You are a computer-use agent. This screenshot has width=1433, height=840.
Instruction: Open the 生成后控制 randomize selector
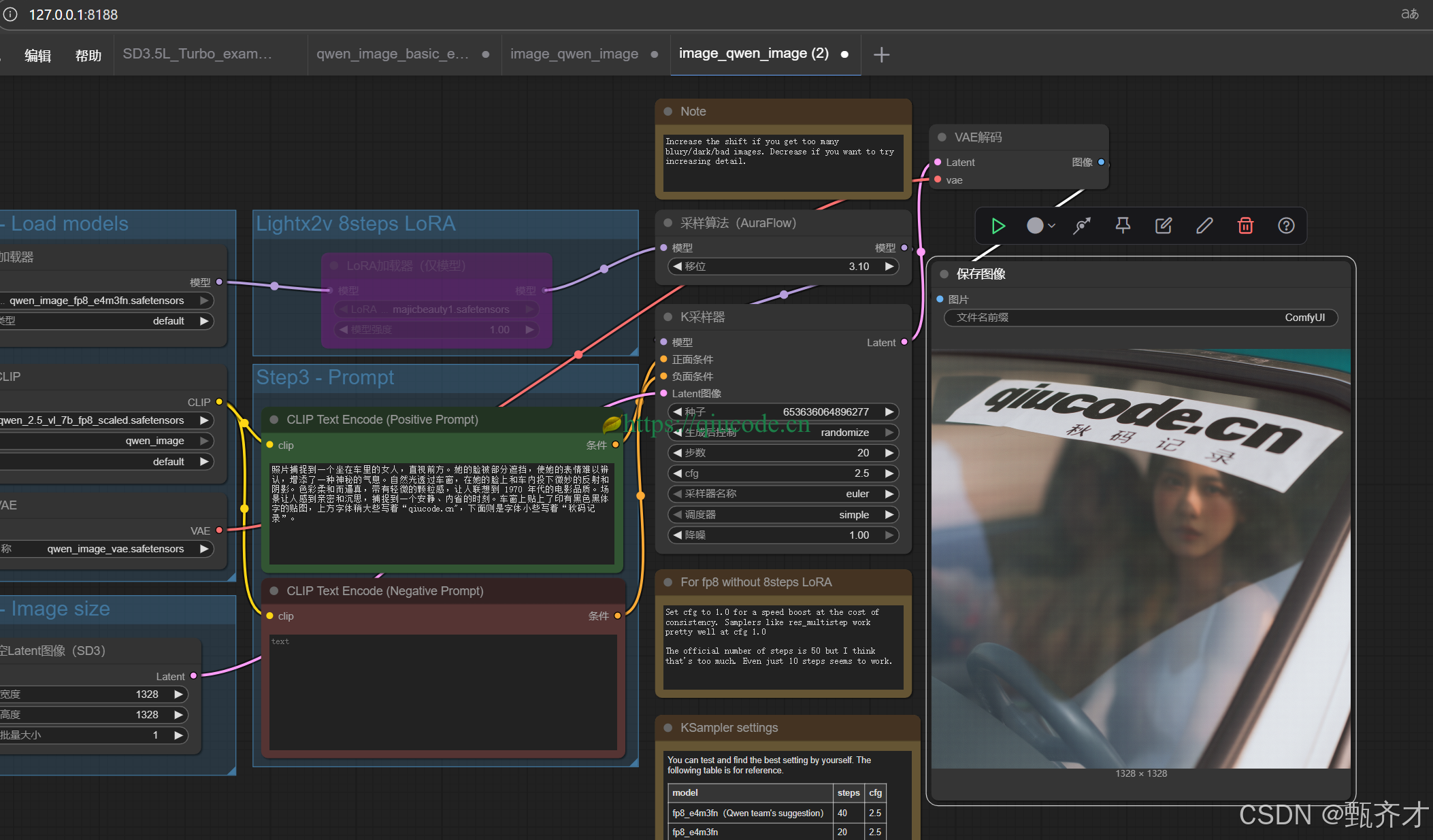(x=783, y=433)
